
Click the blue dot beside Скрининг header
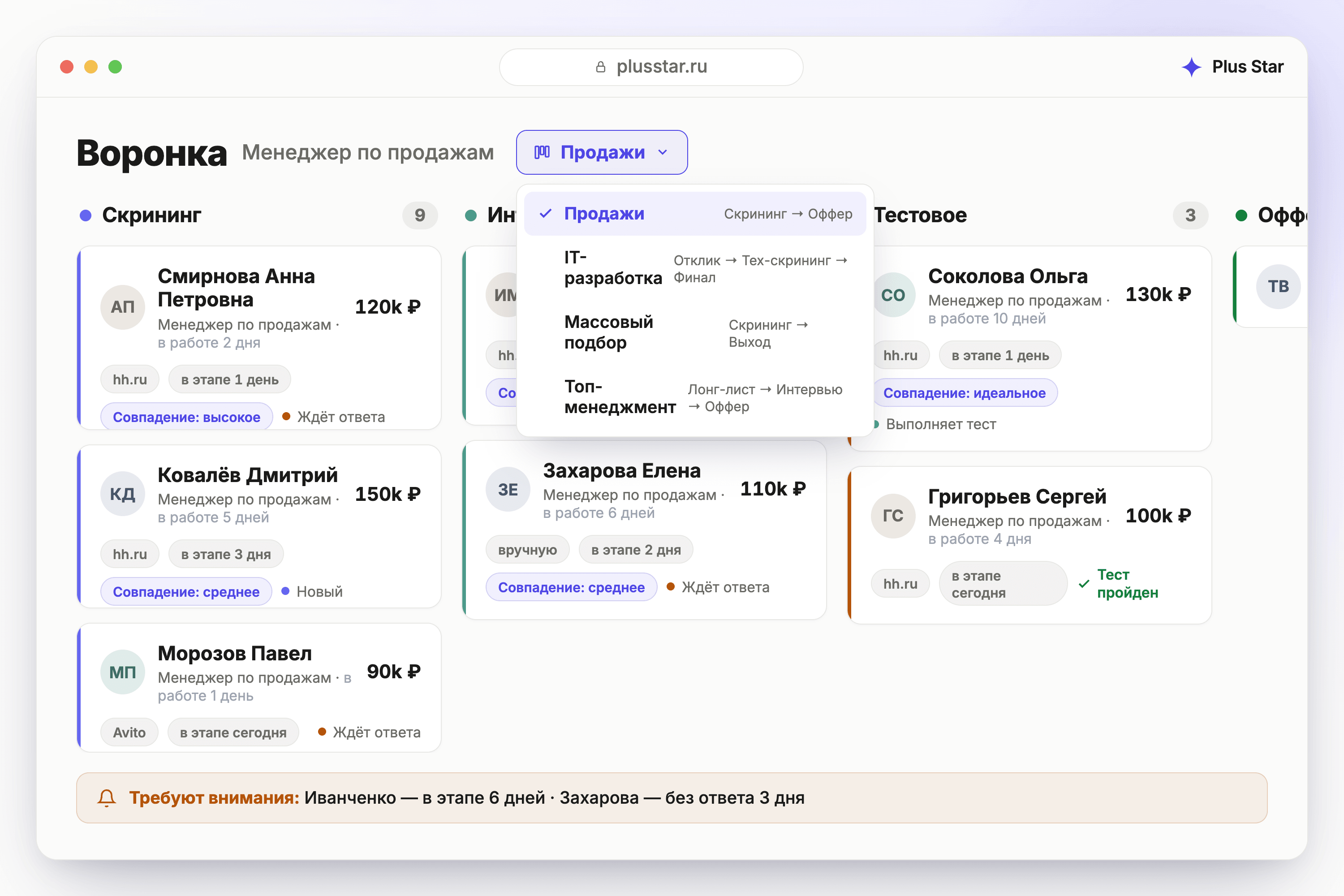[x=86, y=215]
